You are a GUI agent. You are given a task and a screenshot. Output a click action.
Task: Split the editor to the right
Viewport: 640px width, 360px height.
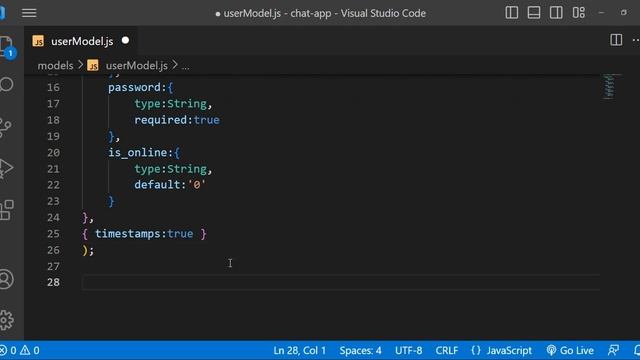[616, 40]
